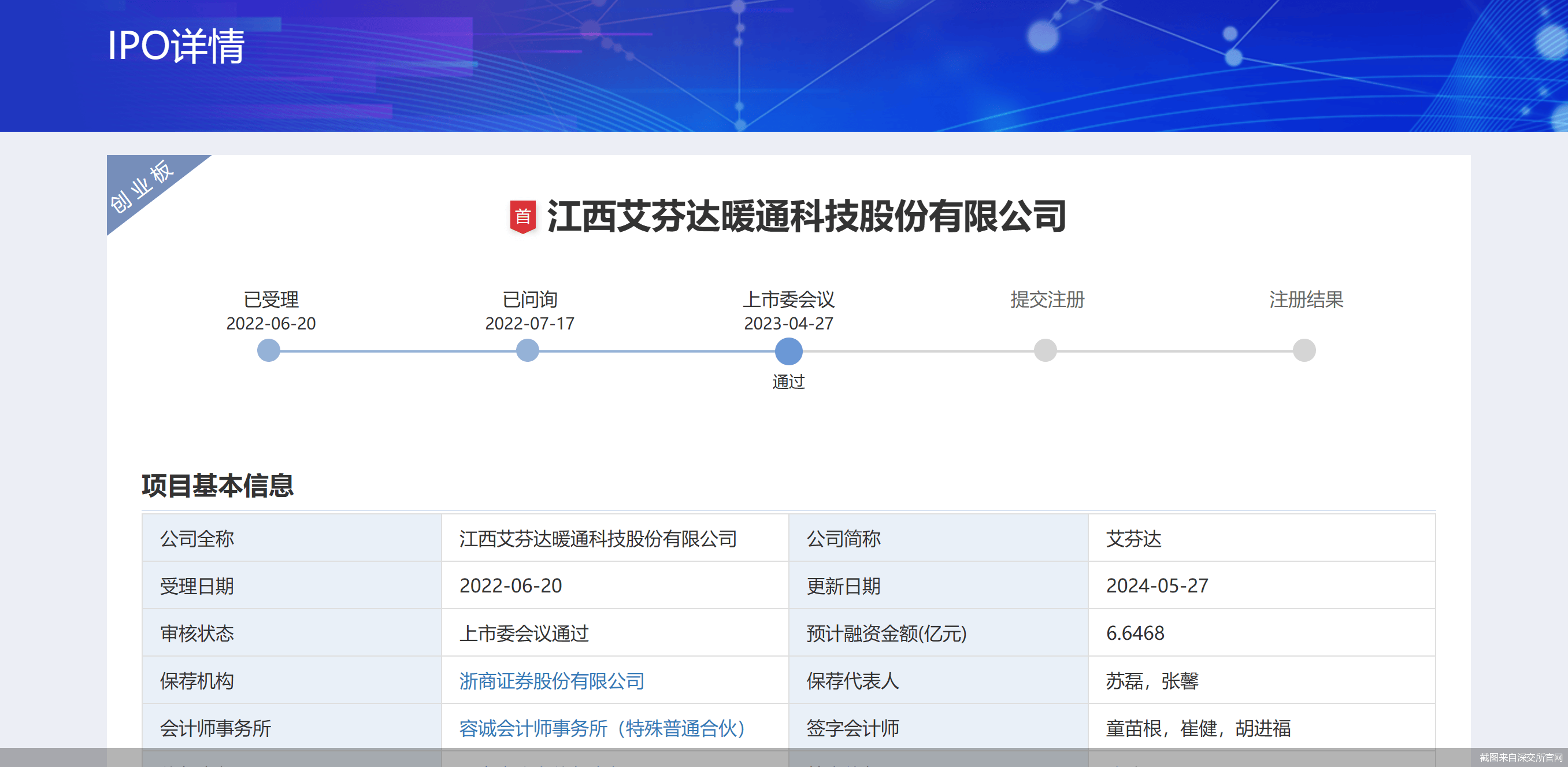Click the grey 注册结果 timeline node
1568x767 pixels.
(x=1304, y=350)
